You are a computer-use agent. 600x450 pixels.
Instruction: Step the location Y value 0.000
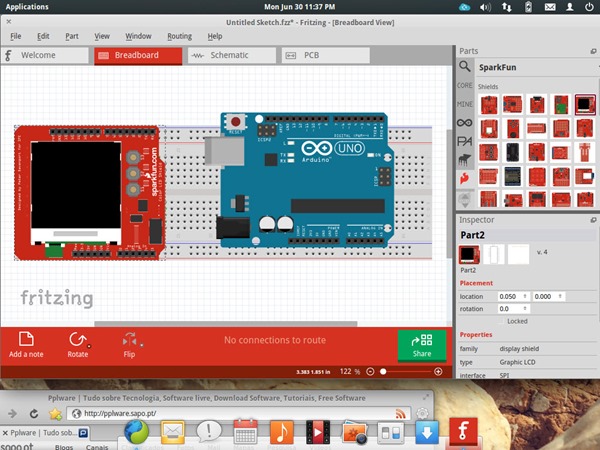pos(560,297)
